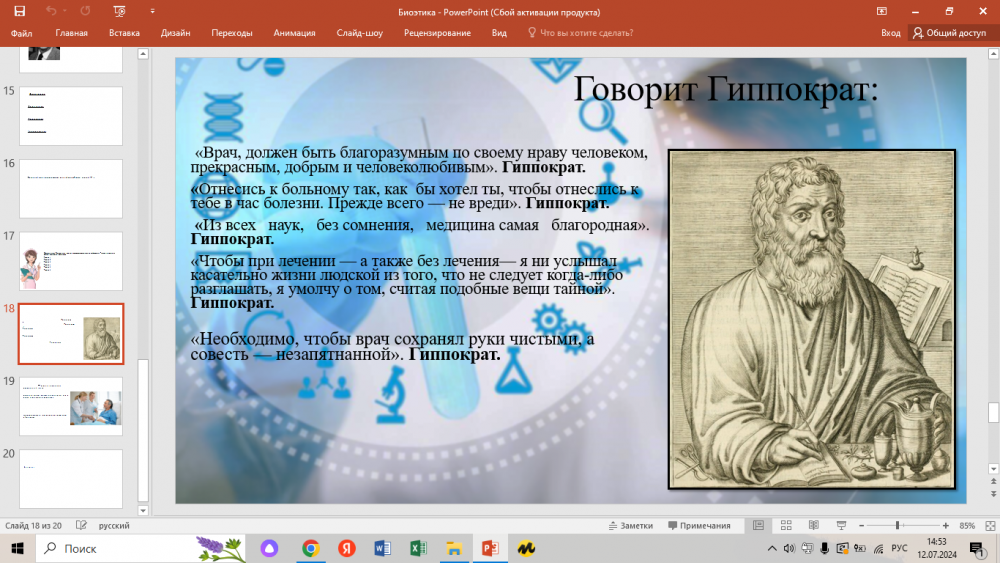Select slide 18 thumbnail with Hippocrates portrait
The image size is (1000, 563).
pos(71,334)
